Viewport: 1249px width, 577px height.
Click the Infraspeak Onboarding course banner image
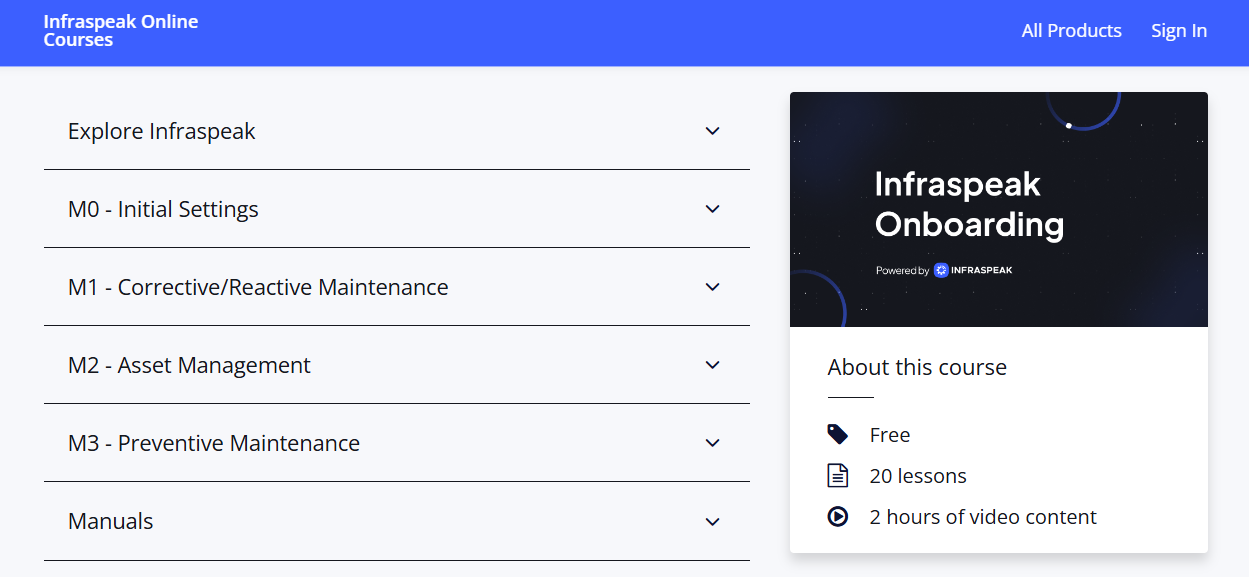coord(999,209)
